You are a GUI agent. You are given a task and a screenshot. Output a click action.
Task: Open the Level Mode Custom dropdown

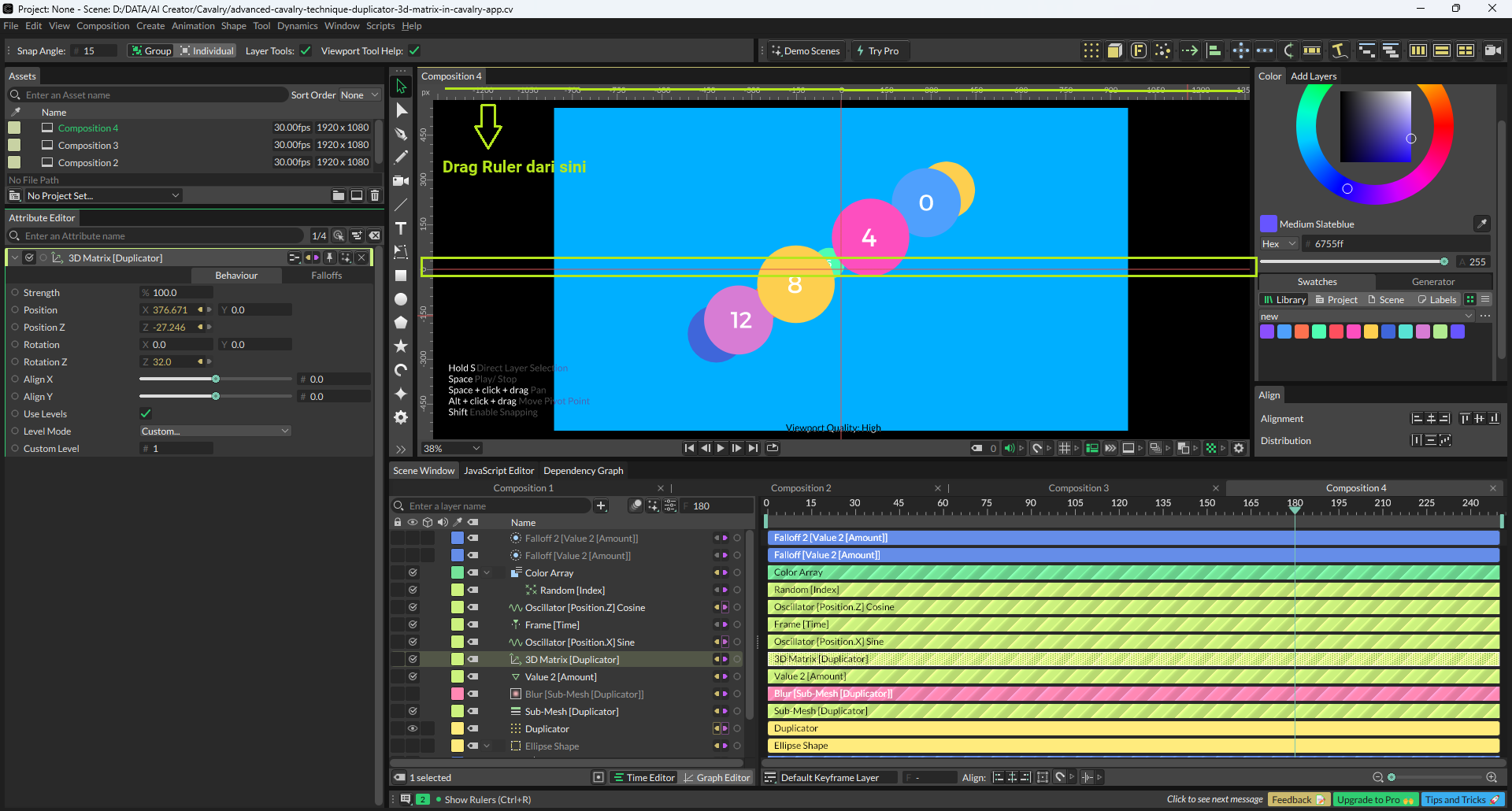tap(215, 431)
